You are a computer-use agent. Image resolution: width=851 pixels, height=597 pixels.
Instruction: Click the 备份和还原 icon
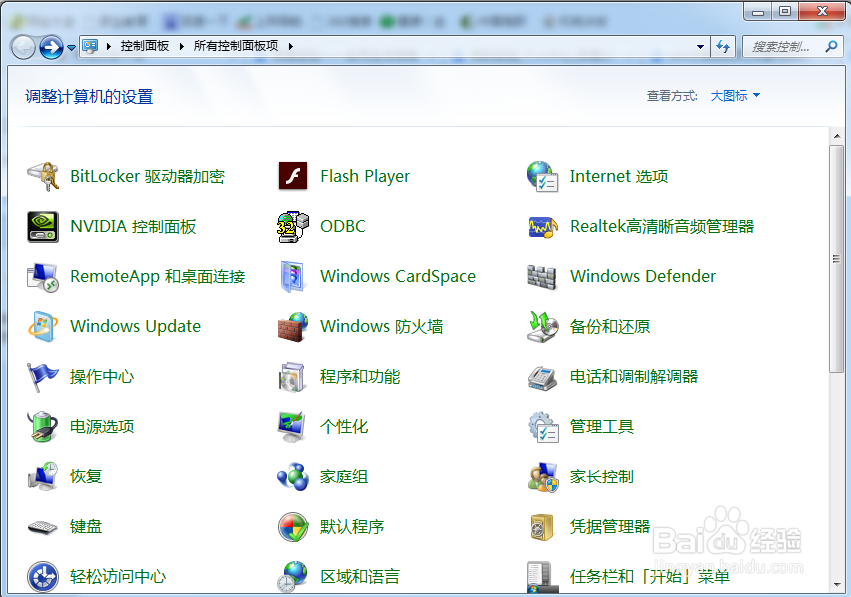(x=542, y=327)
